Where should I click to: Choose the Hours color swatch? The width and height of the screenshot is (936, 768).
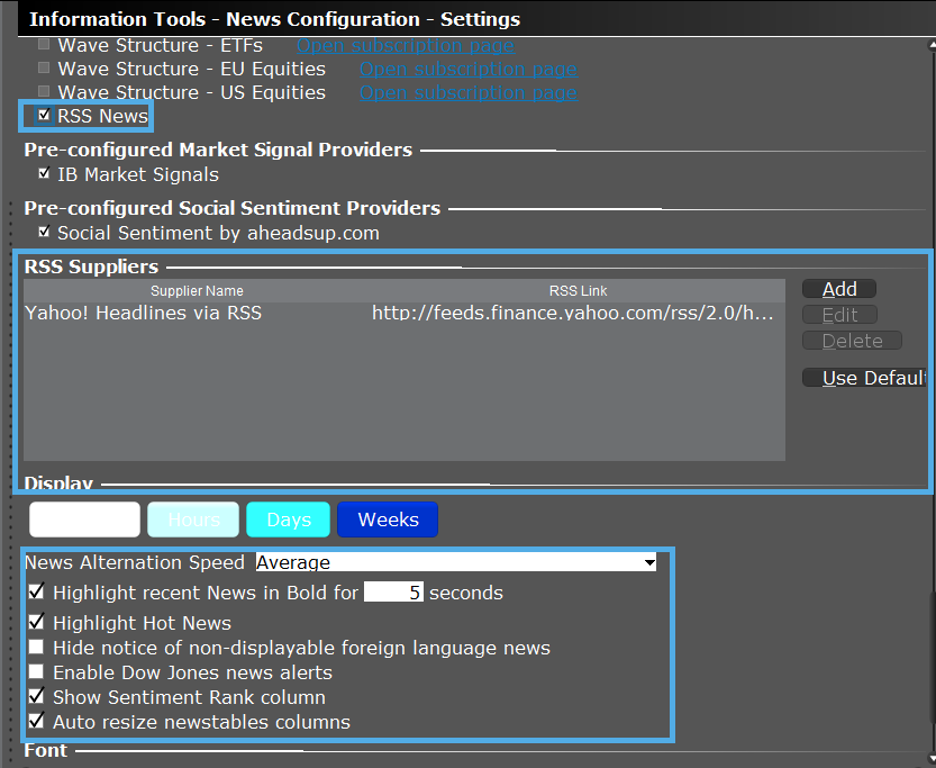[x=193, y=520]
